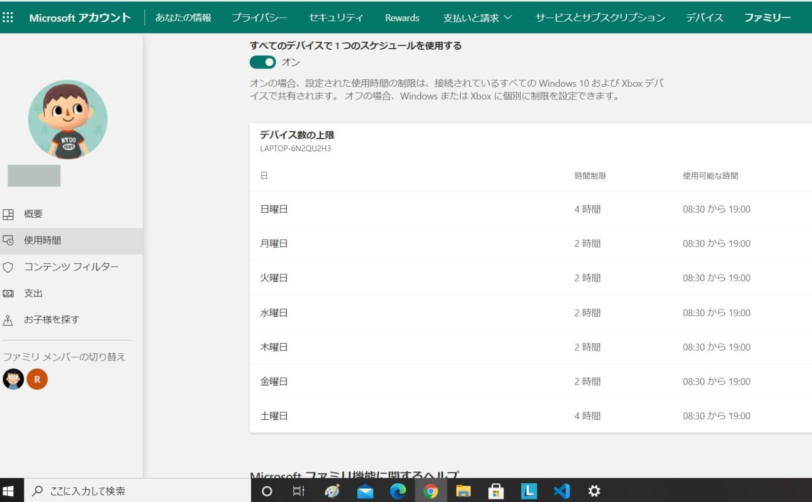Edit the 日曜日 schedule row
The image size is (812, 502).
531,209
